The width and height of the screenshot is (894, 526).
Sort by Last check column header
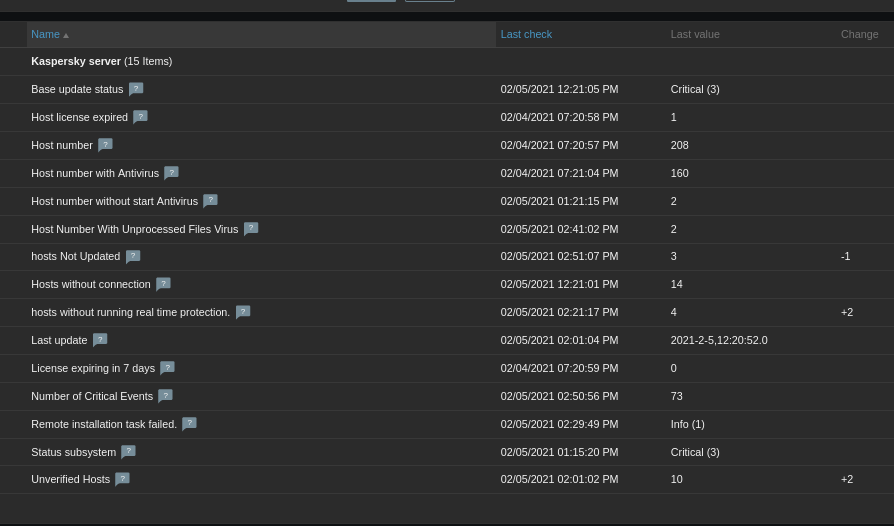point(525,34)
